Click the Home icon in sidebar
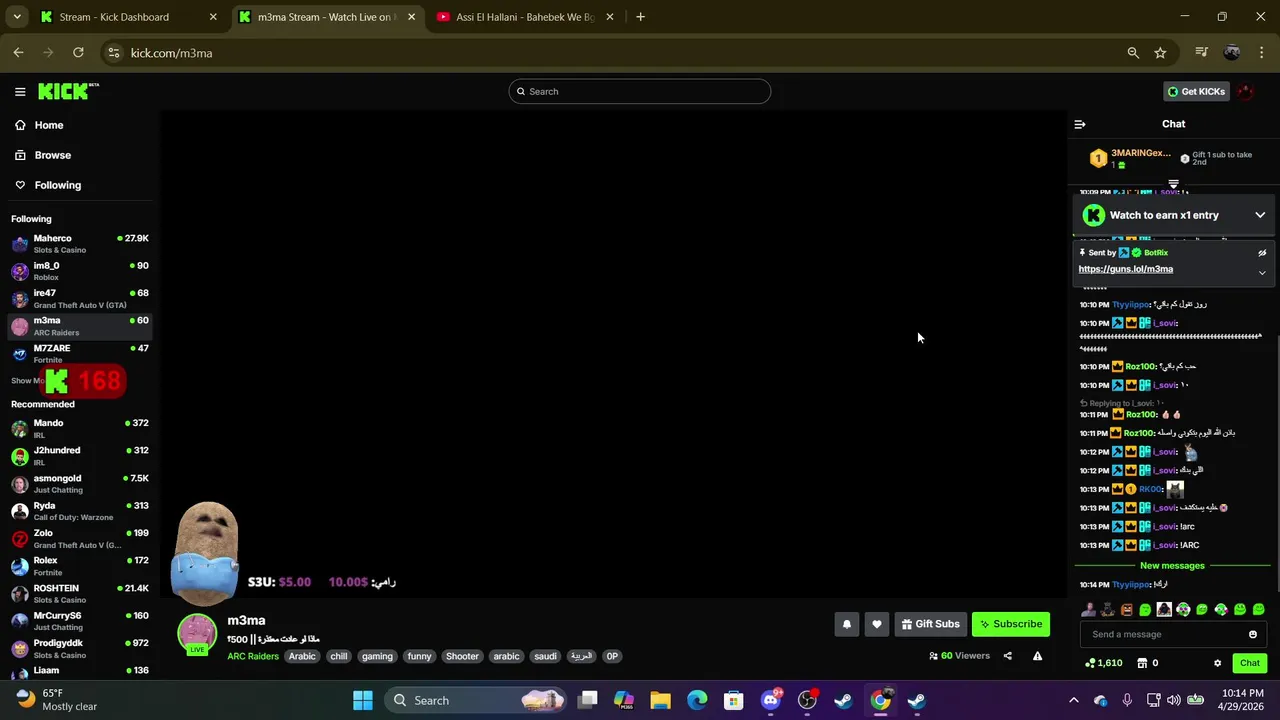The height and width of the screenshot is (720, 1280). [x=20, y=125]
